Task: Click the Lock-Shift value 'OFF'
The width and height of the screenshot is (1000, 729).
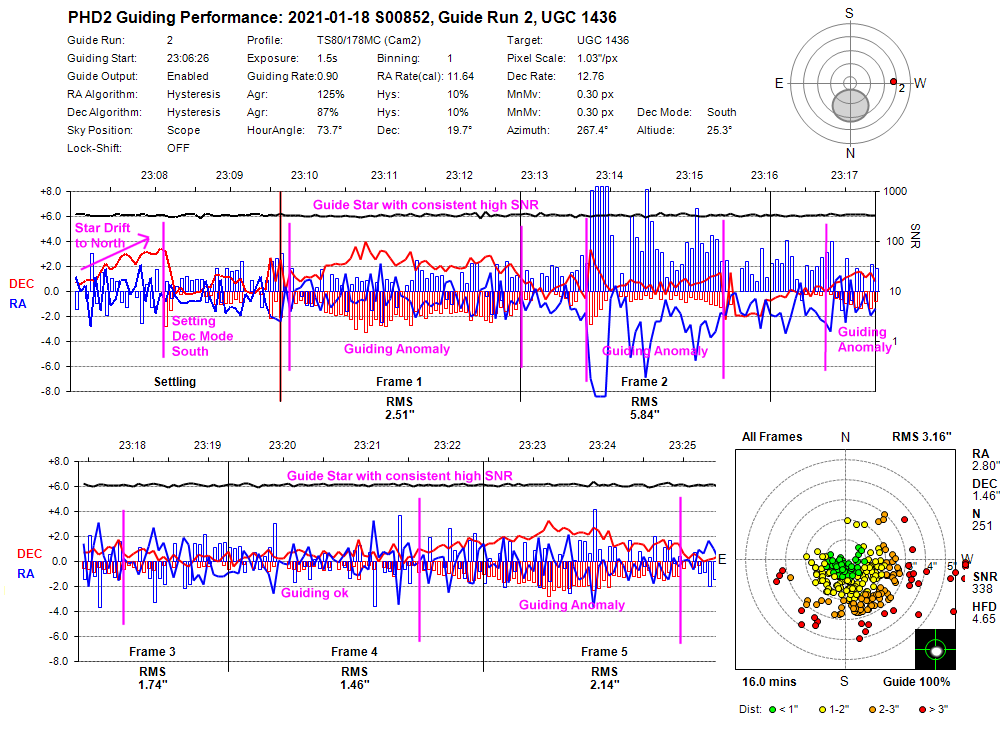Action: click(178, 148)
